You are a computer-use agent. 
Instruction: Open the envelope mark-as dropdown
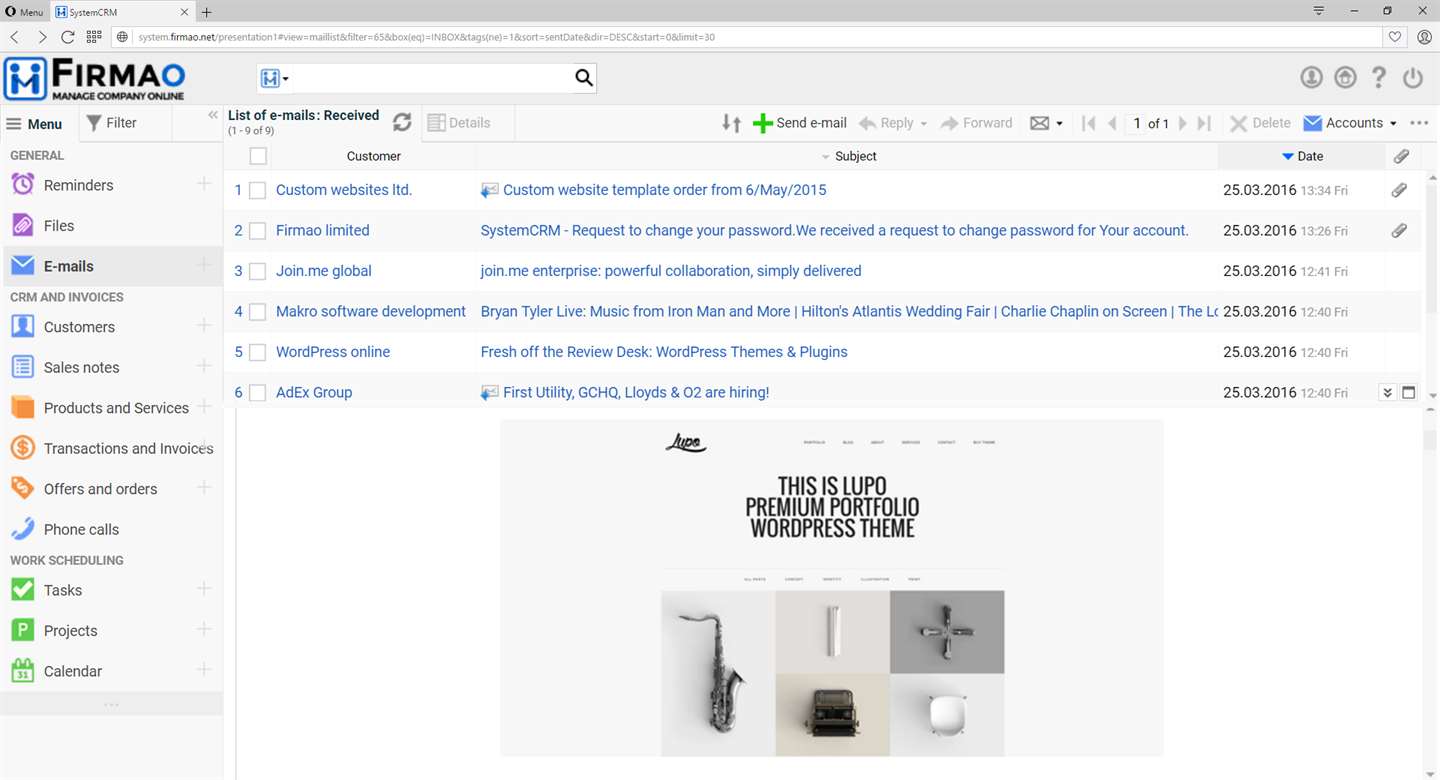[x=1046, y=123]
